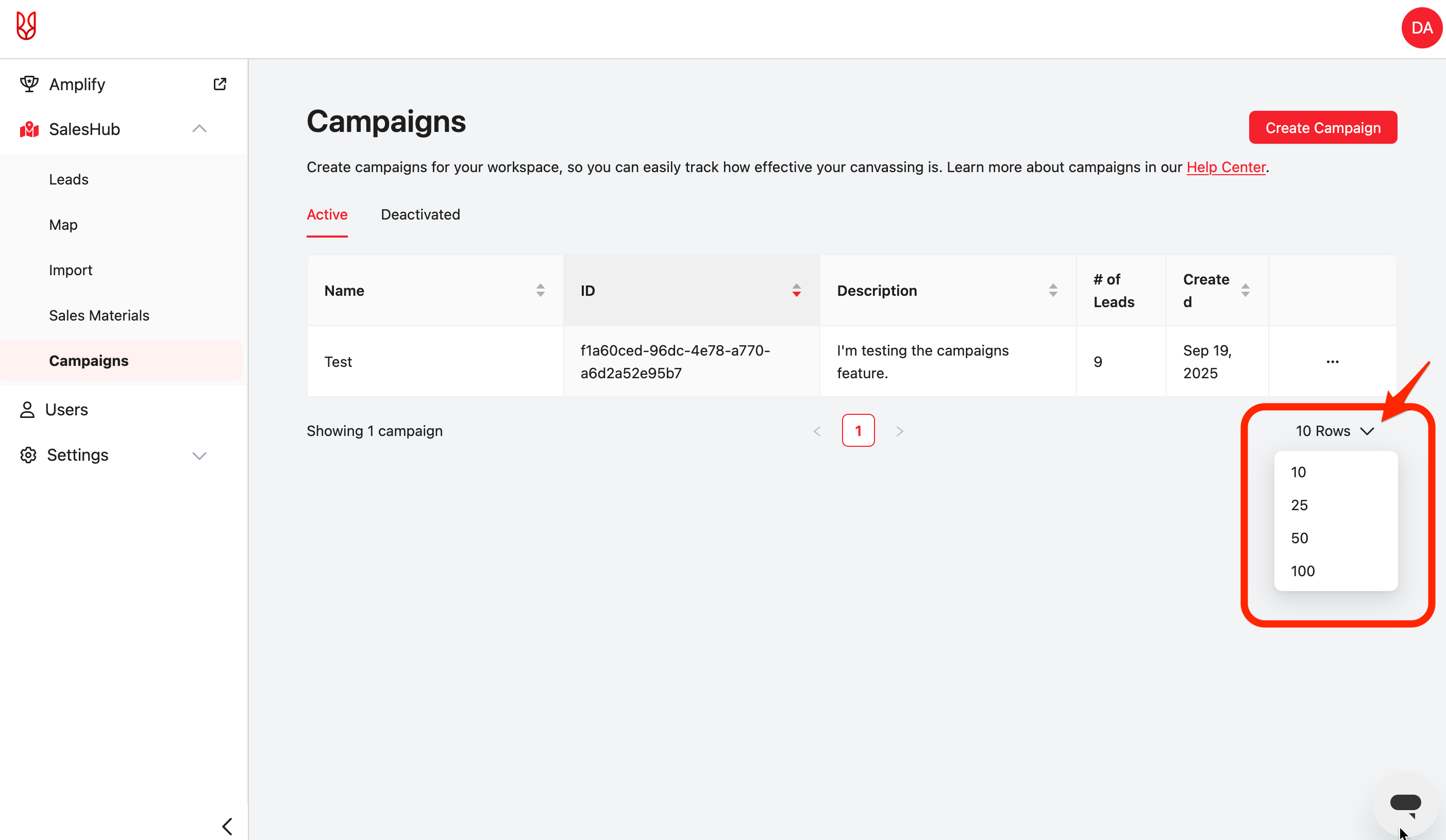Switch to the Deactivated tab
Screen dimensions: 1446x840
(420, 214)
